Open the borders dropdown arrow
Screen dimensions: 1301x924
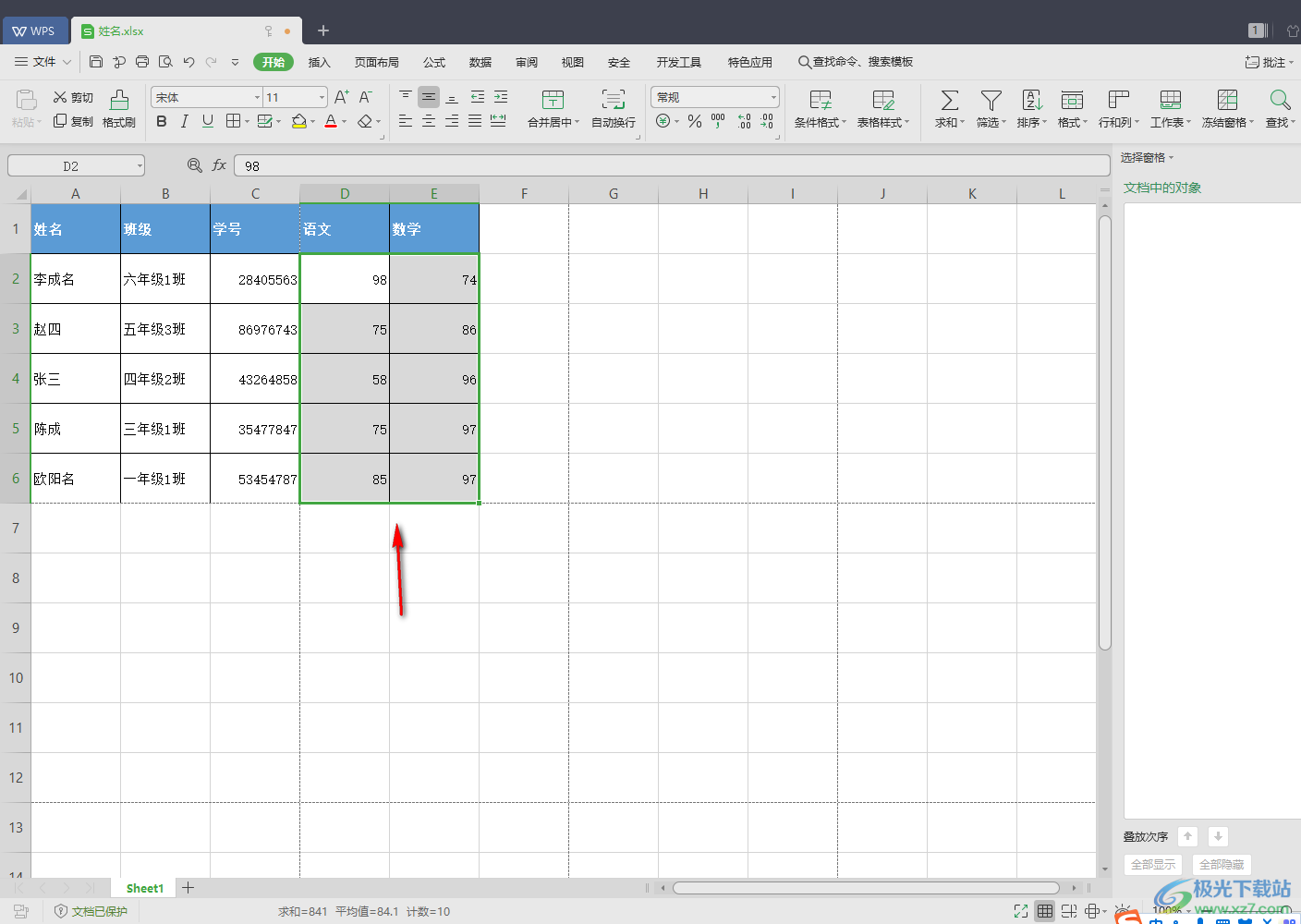(x=247, y=121)
